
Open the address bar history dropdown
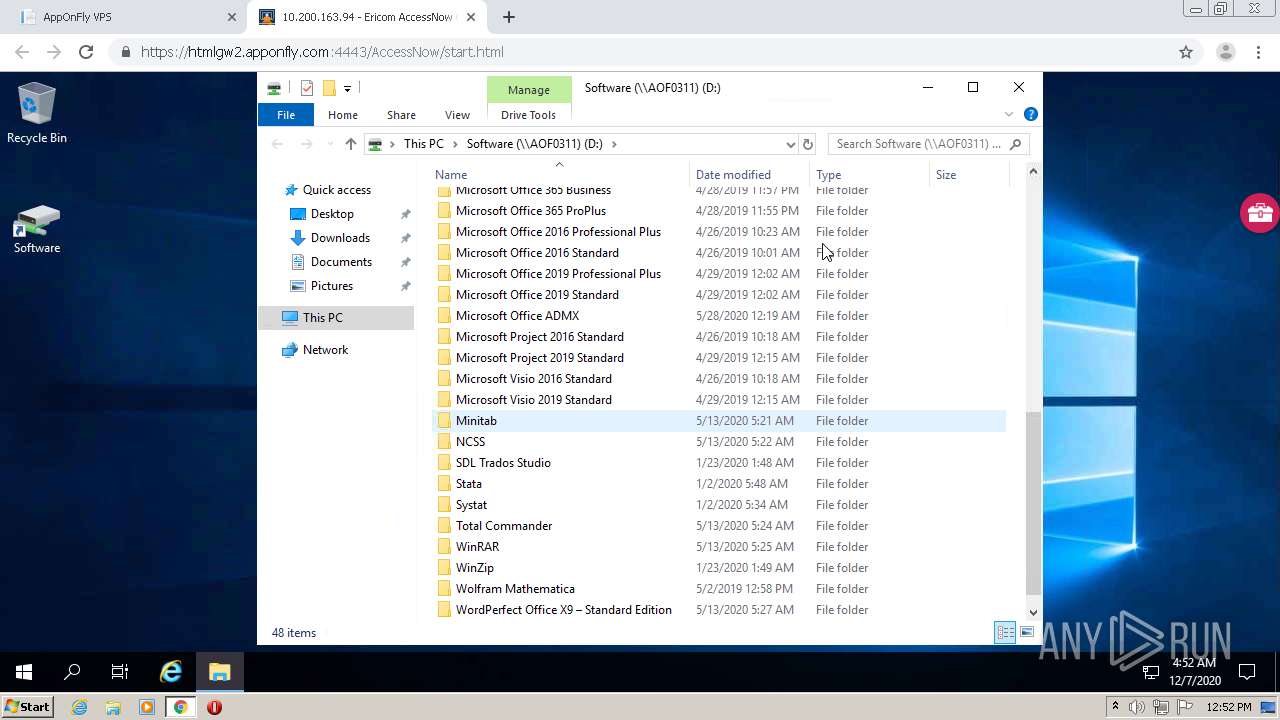point(790,144)
